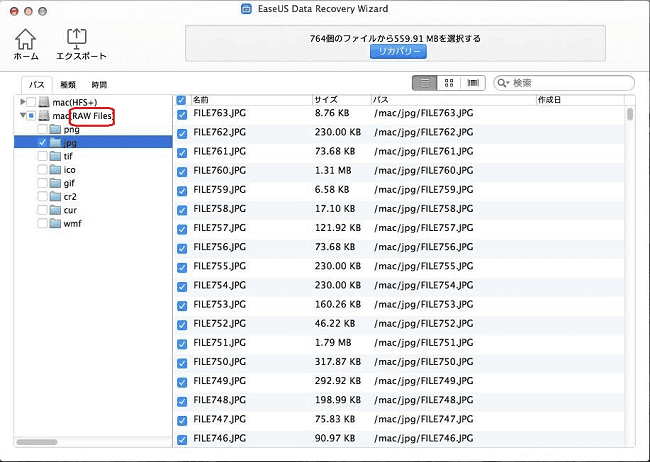The width and height of the screenshot is (650, 462).
Task: Click the 292.92 KB size value
Action: pyautogui.click(x=337, y=381)
